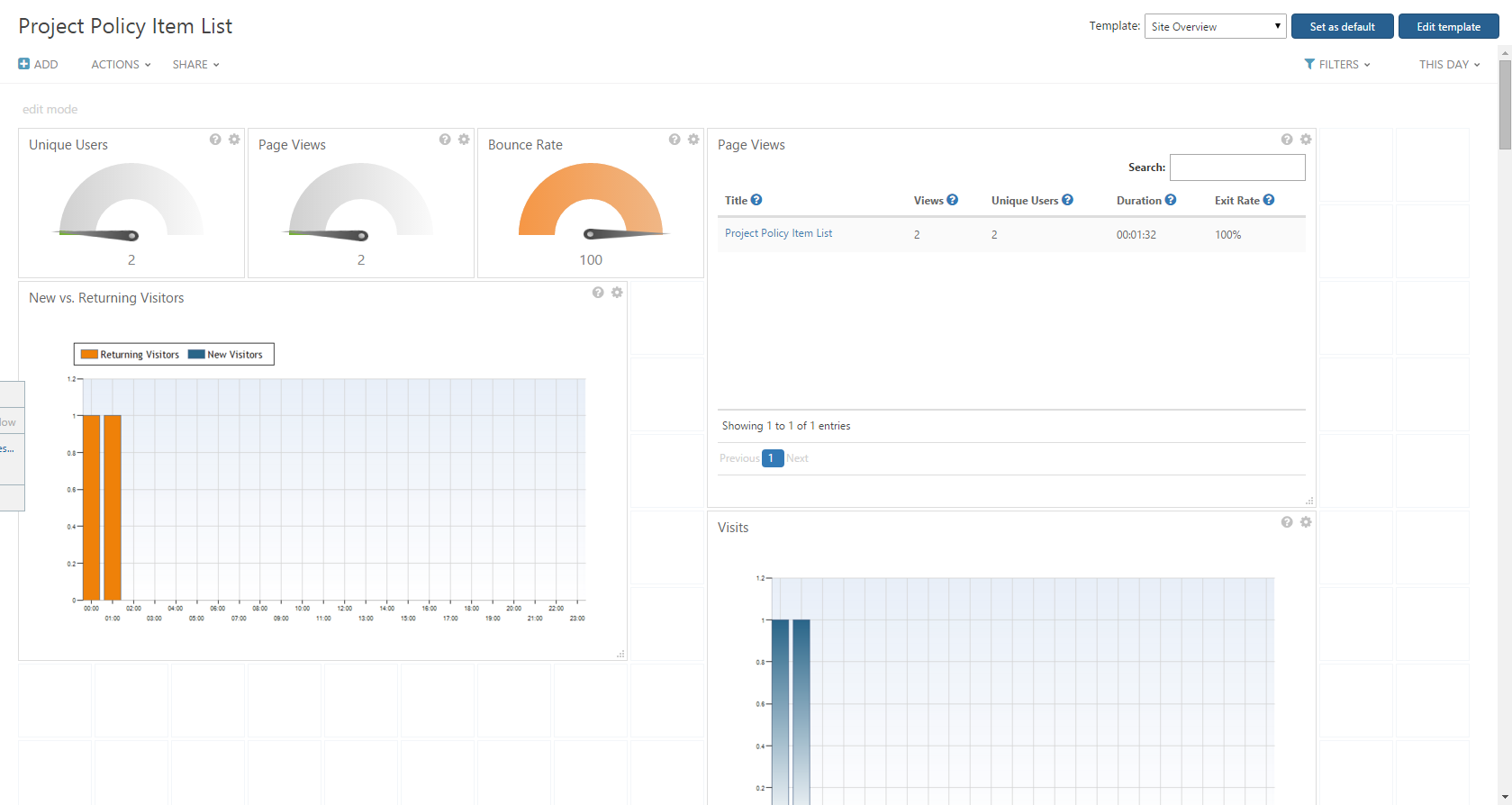1512x805 pixels.
Task: Open help for Unique Users widget
Action: pyautogui.click(x=215, y=140)
